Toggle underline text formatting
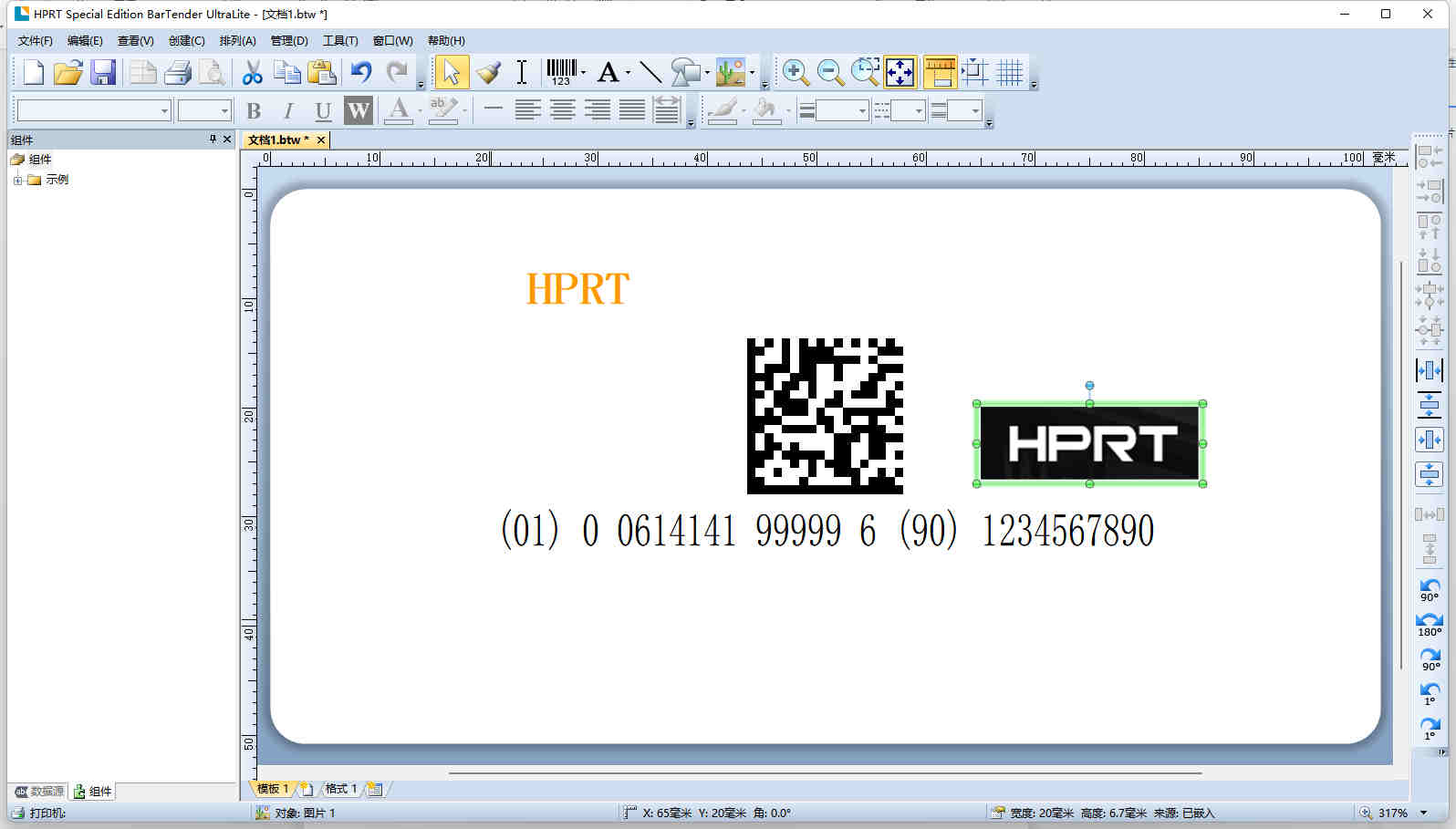 (323, 110)
